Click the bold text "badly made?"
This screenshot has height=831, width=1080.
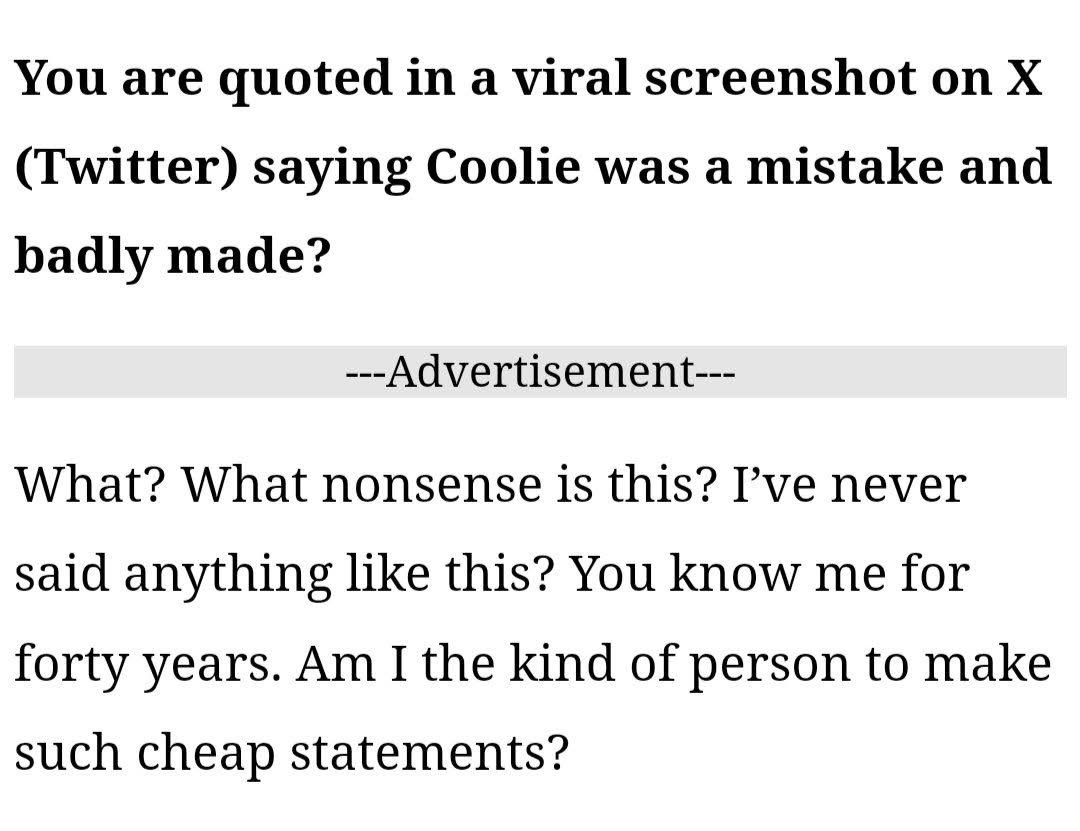point(172,256)
